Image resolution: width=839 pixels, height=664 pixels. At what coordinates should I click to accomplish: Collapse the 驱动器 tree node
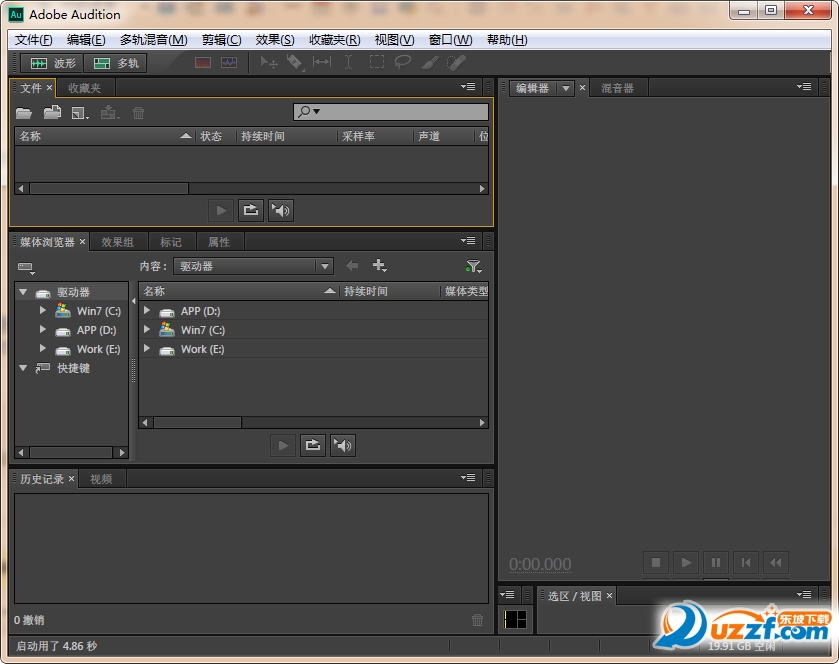pyautogui.click(x=23, y=292)
